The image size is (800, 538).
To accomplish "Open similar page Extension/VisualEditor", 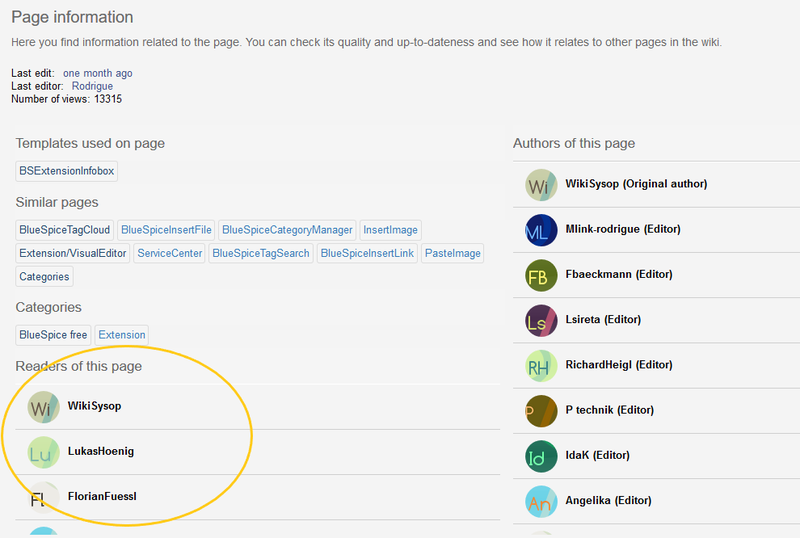I will pos(72,253).
